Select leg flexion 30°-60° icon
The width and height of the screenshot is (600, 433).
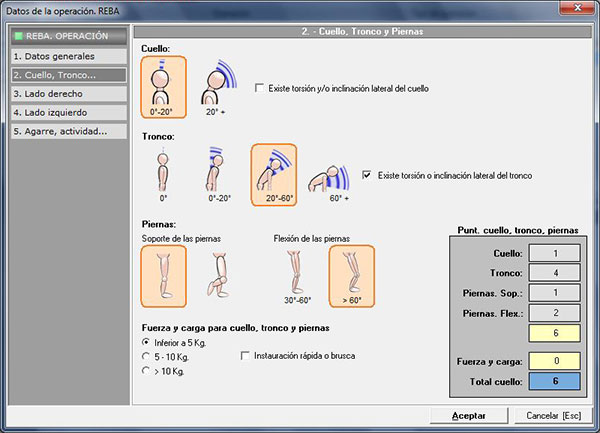pyautogui.click(x=297, y=276)
